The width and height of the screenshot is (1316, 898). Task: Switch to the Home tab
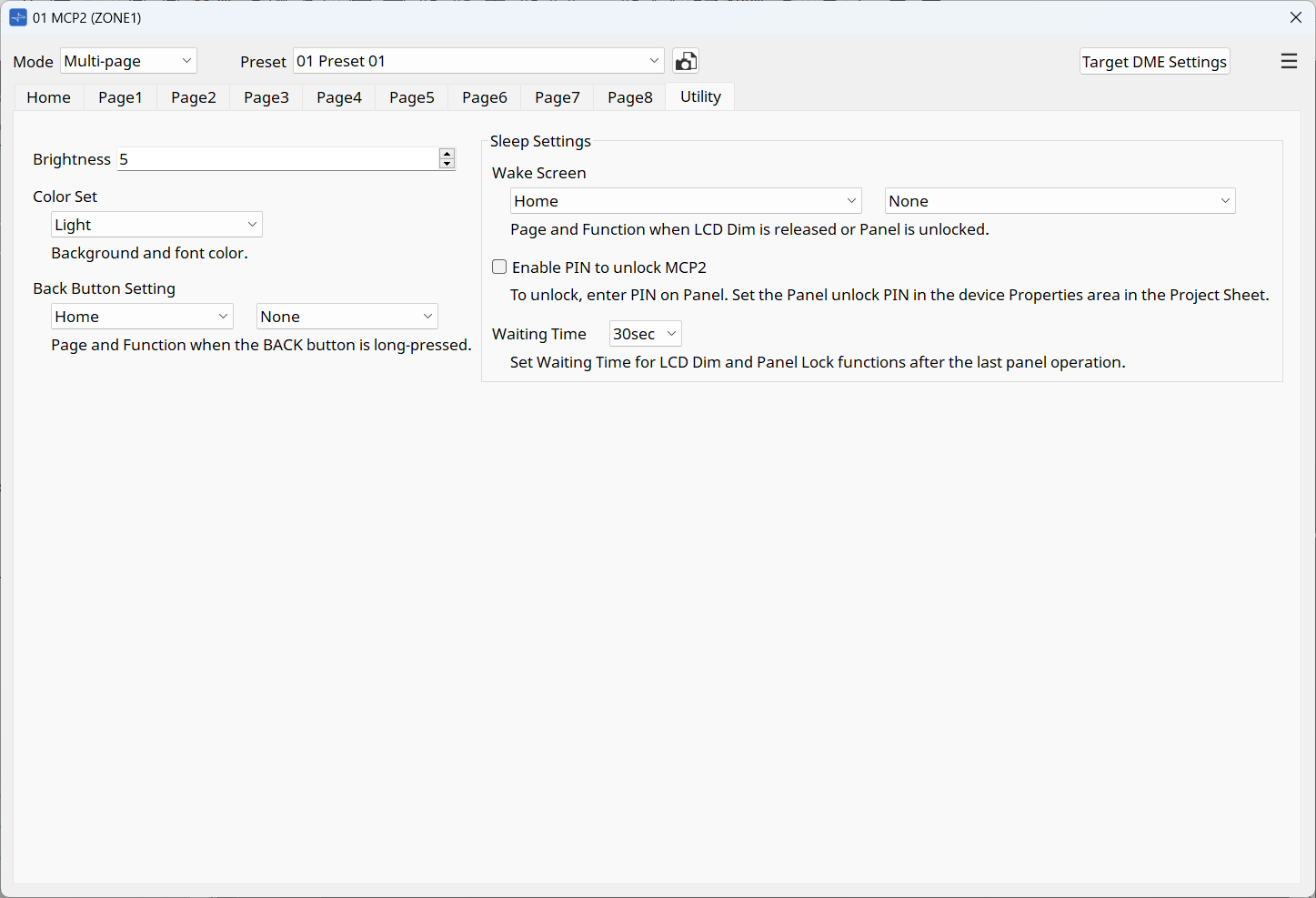pos(48,97)
